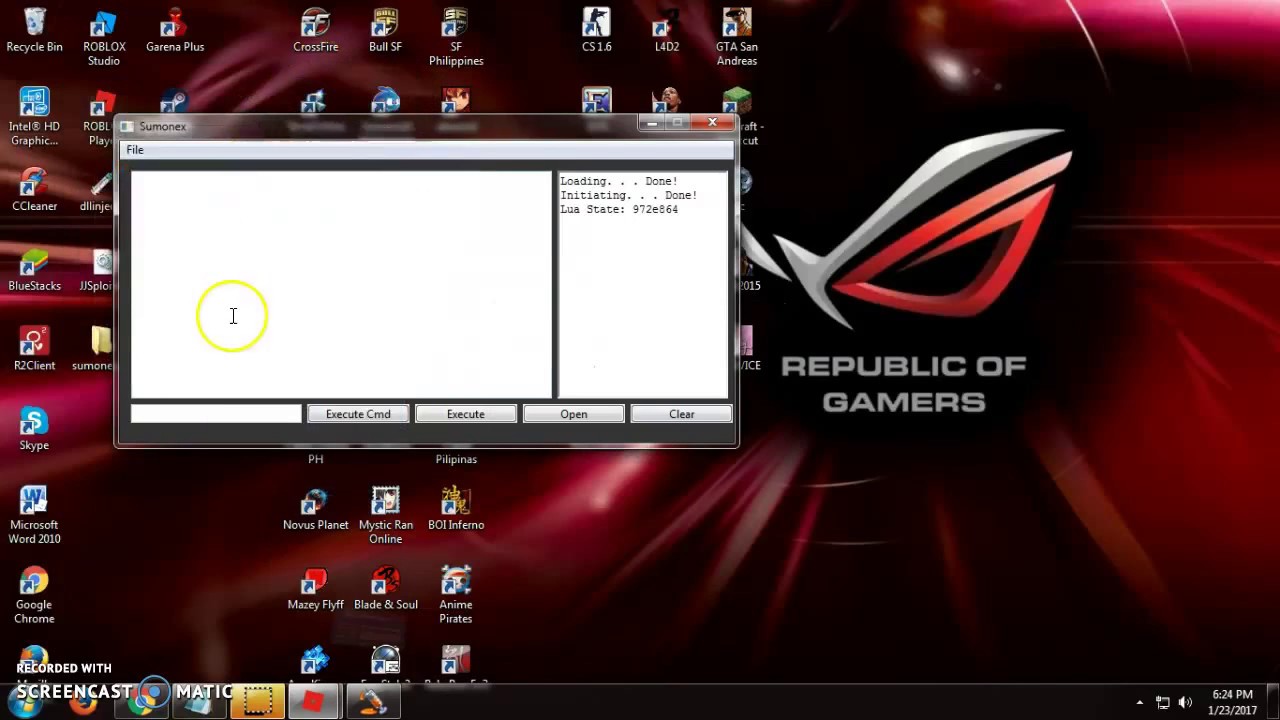Select the GTA San Andreas desktop icon
The width and height of the screenshot is (1280, 720).
coord(737,38)
